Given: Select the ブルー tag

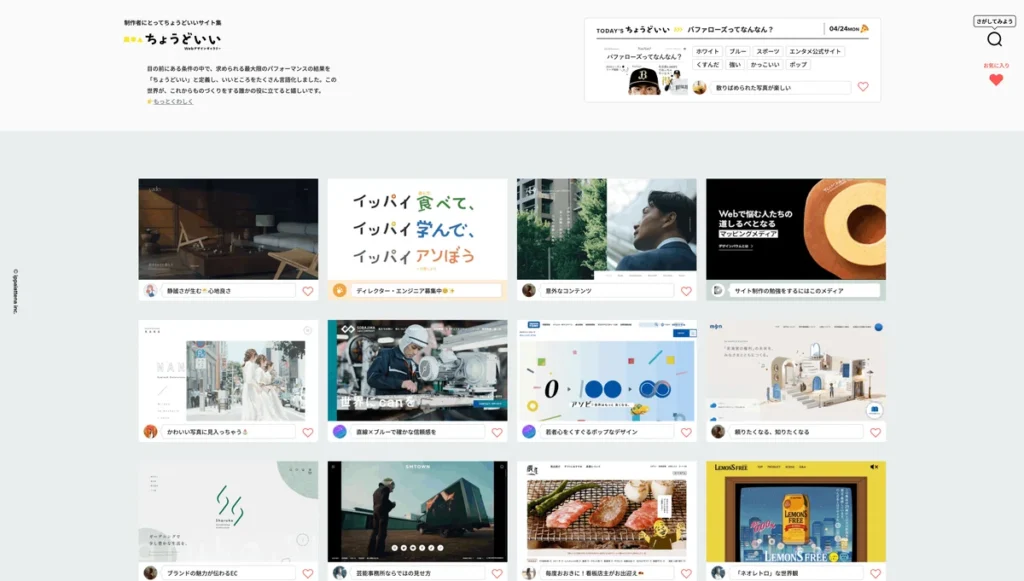Looking at the screenshot, I should pyautogui.click(x=737, y=52).
